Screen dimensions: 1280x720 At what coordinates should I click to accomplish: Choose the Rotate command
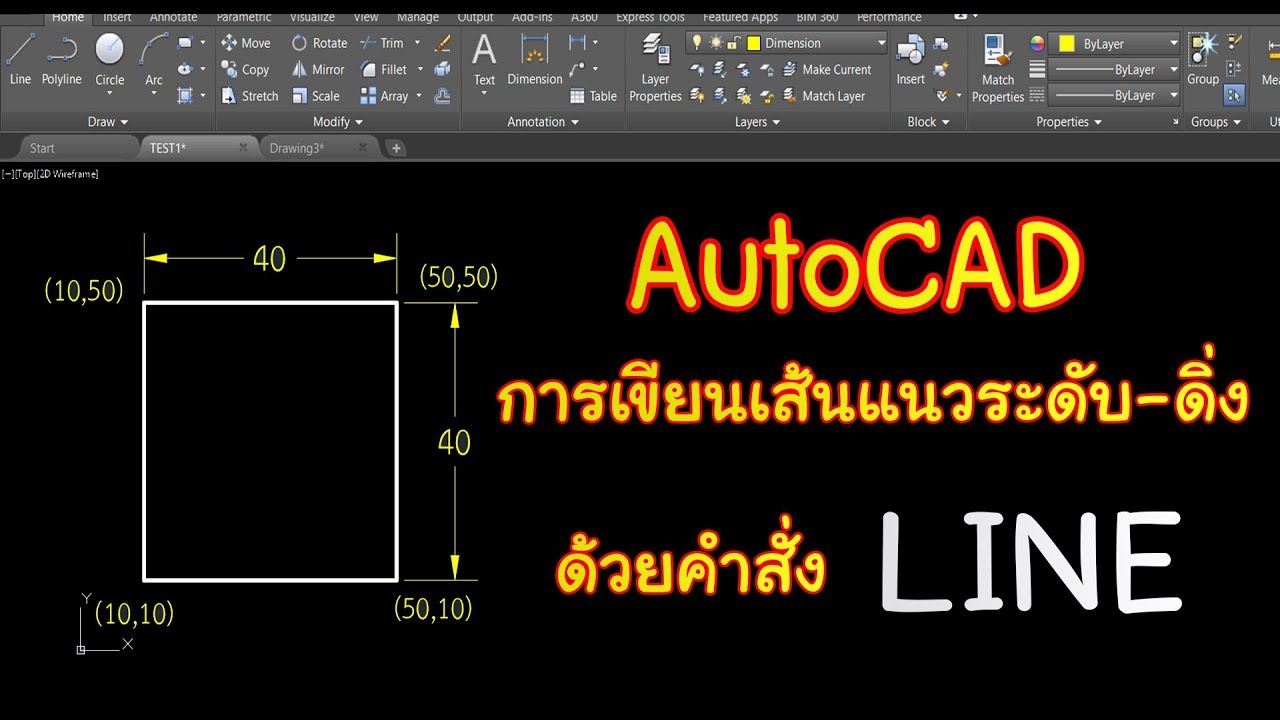click(320, 43)
